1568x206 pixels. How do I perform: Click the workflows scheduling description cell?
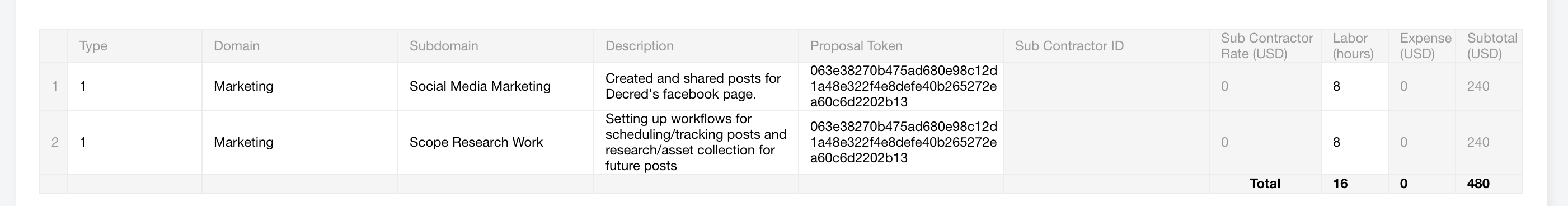(696, 142)
